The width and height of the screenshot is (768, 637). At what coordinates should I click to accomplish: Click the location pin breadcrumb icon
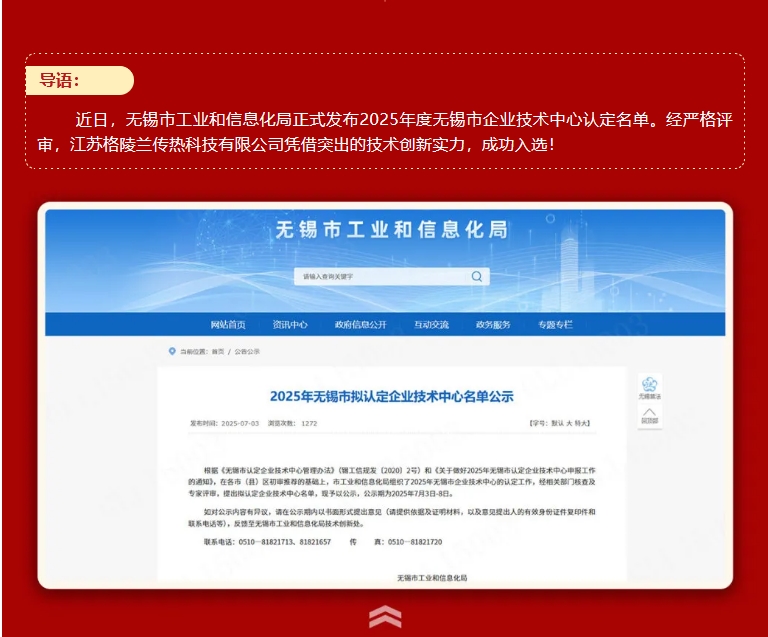pyautogui.click(x=172, y=351)
